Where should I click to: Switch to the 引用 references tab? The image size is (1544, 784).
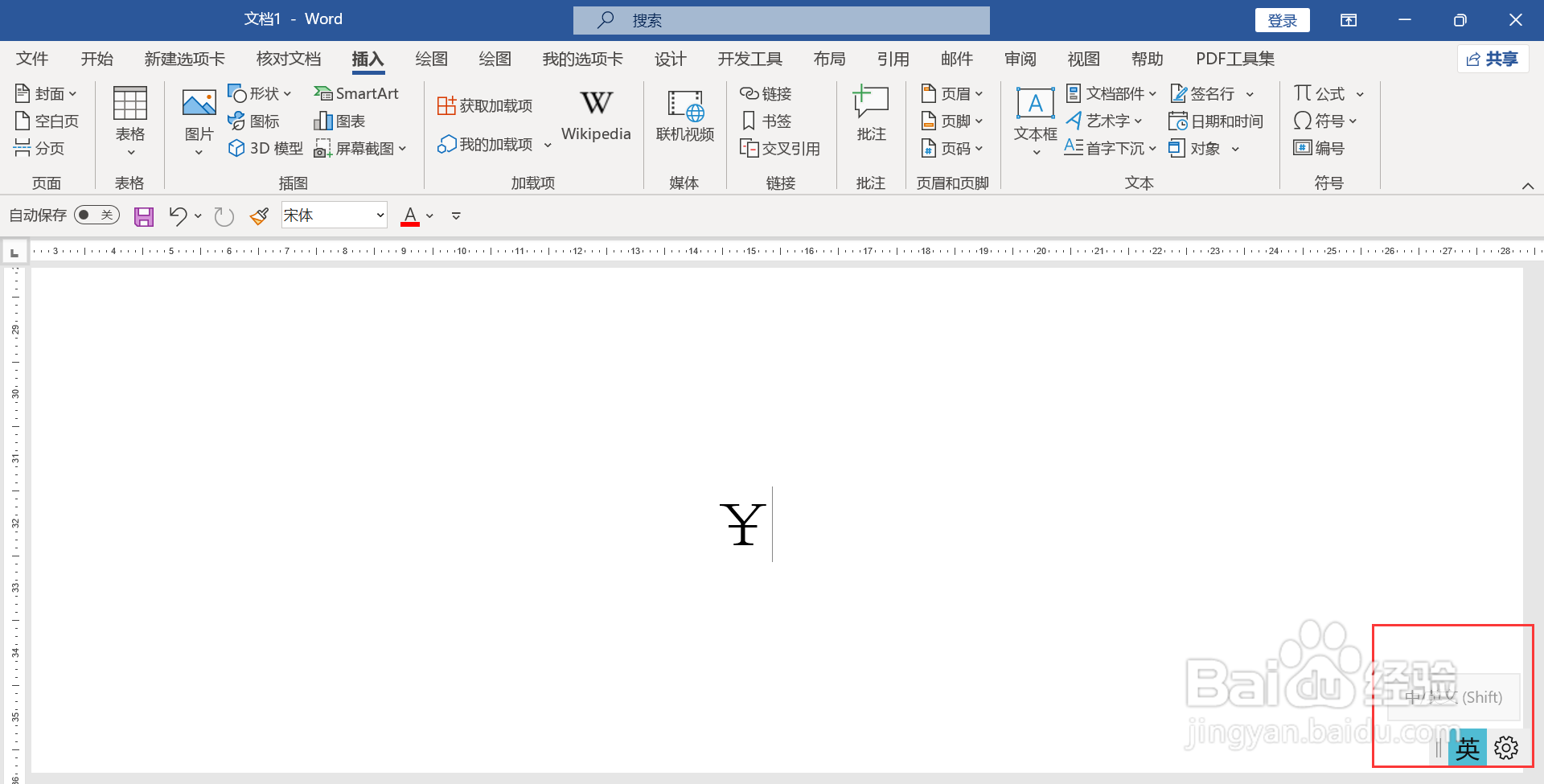(893, 59)
